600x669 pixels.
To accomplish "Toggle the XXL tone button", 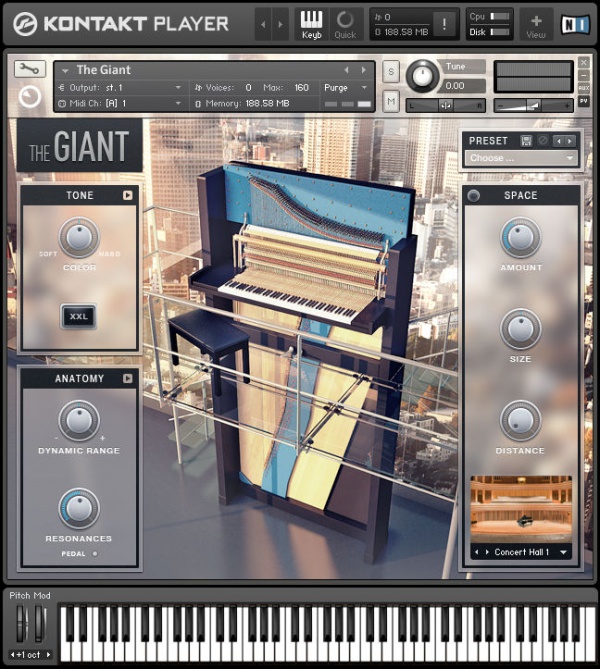I will pyautogui.click(x=79, y=317).
